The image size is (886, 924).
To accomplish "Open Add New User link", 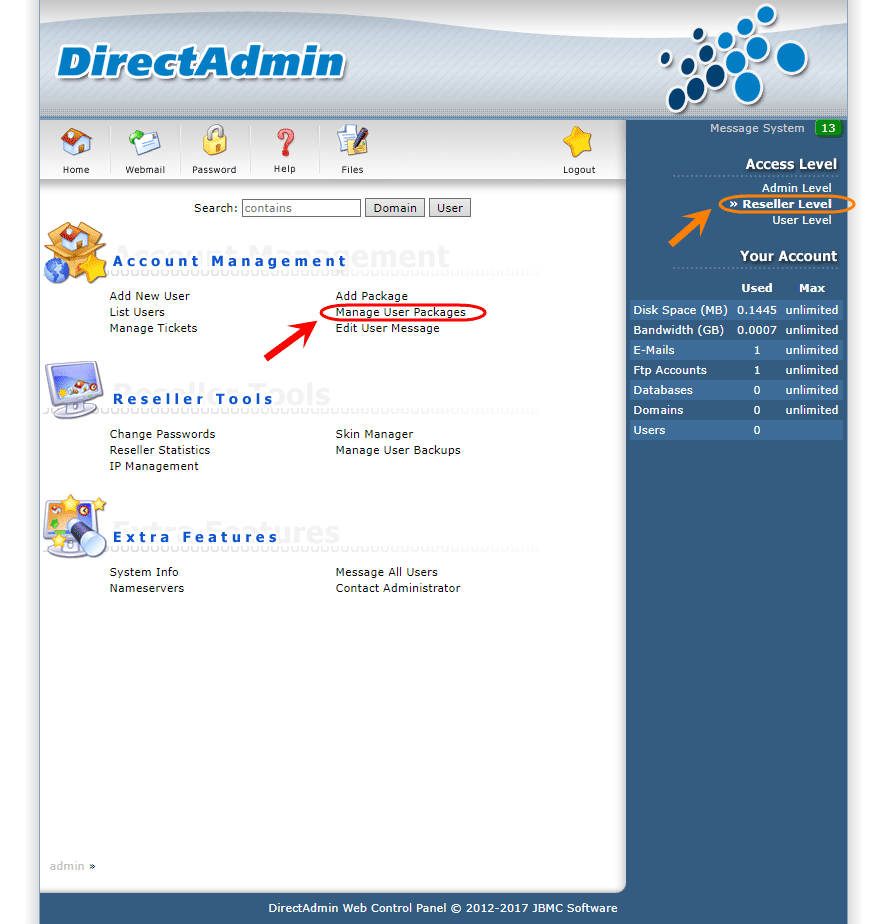I will click(x=150, y=296).
